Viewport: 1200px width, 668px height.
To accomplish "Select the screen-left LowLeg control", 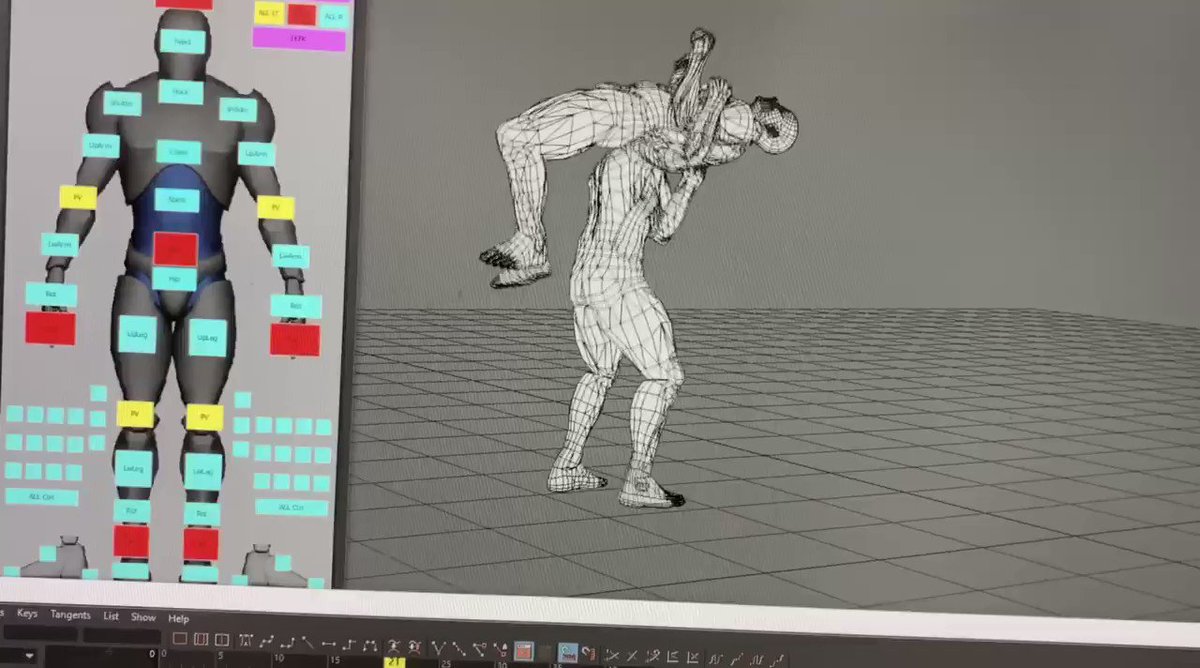I will 133,468.
